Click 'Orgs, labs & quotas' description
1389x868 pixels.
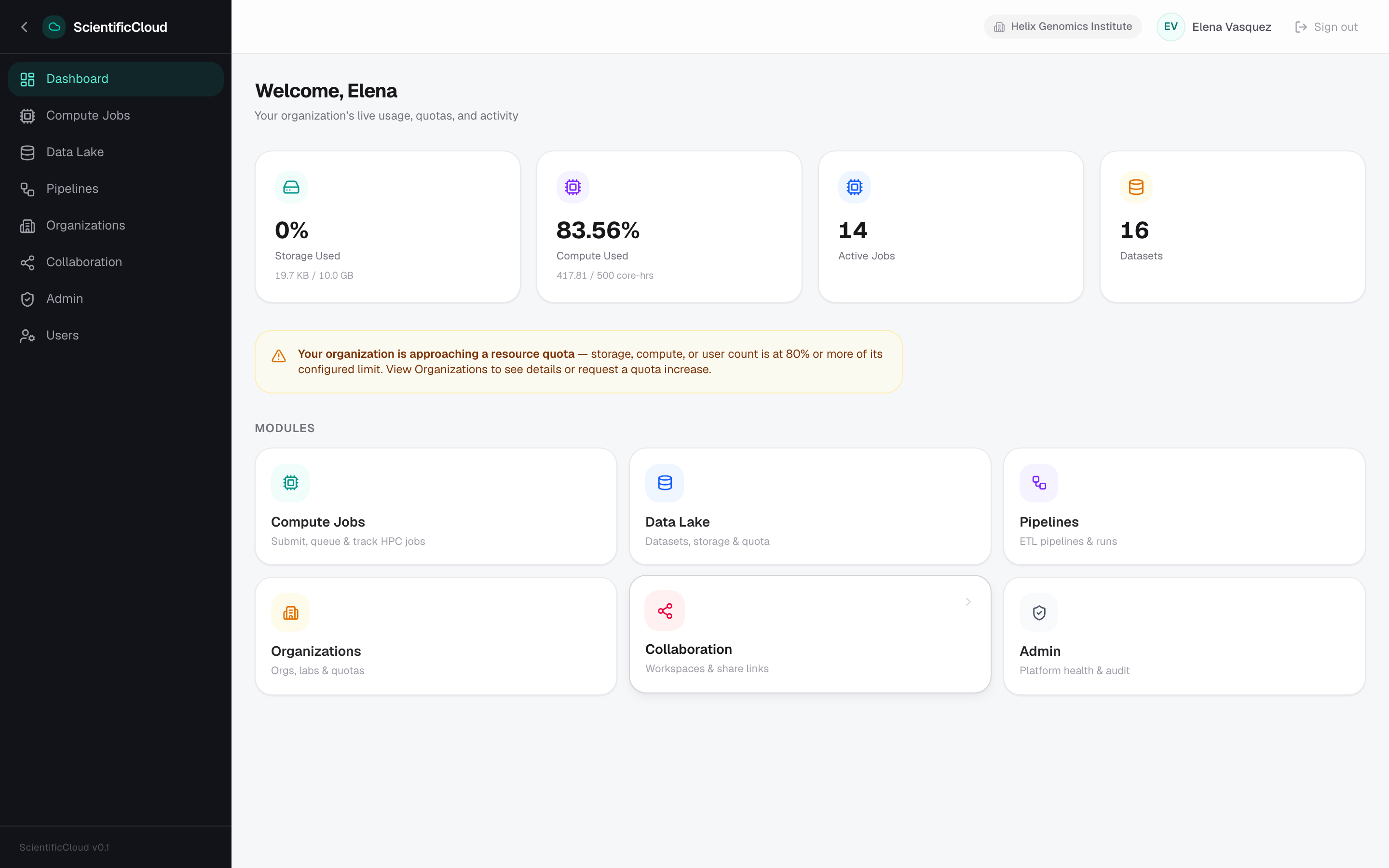coord(317,670)
